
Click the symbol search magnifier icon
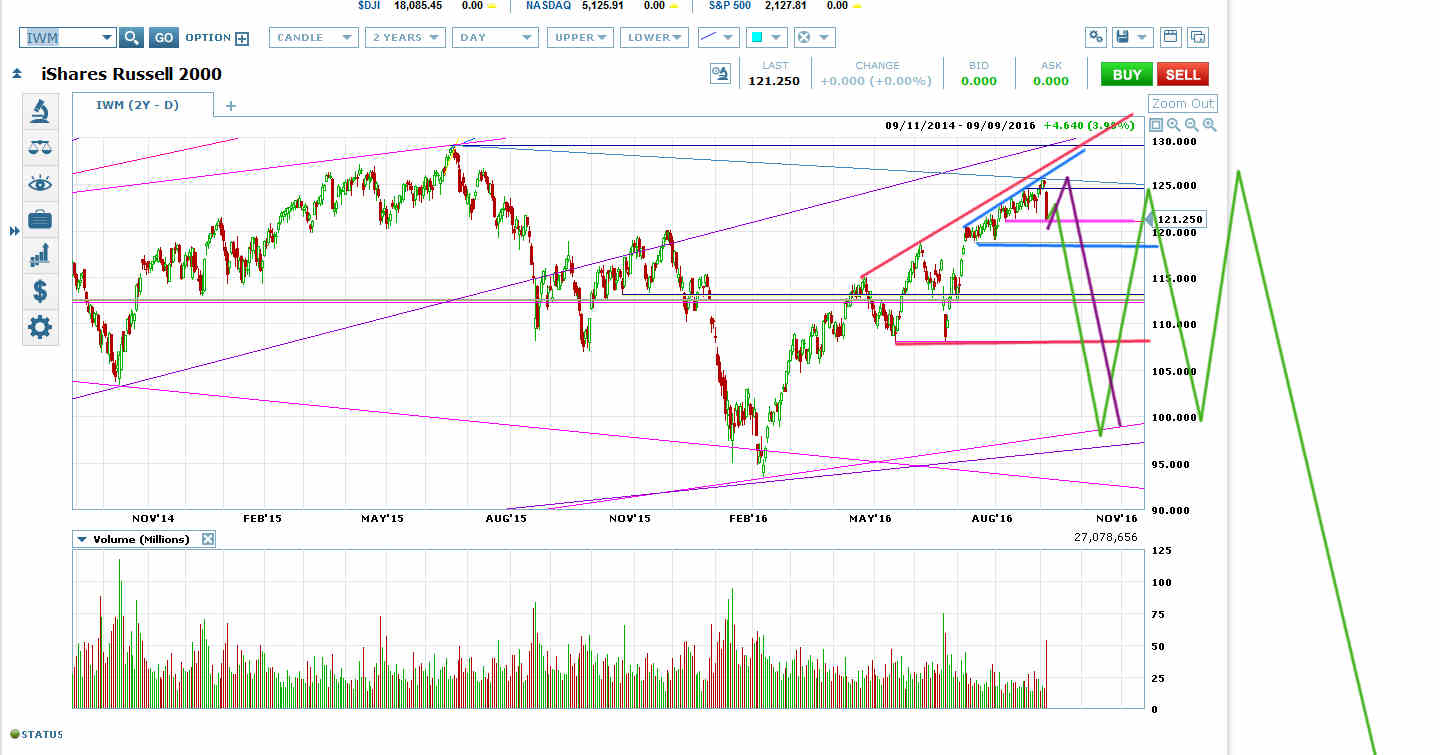click(x=132, y=38)
